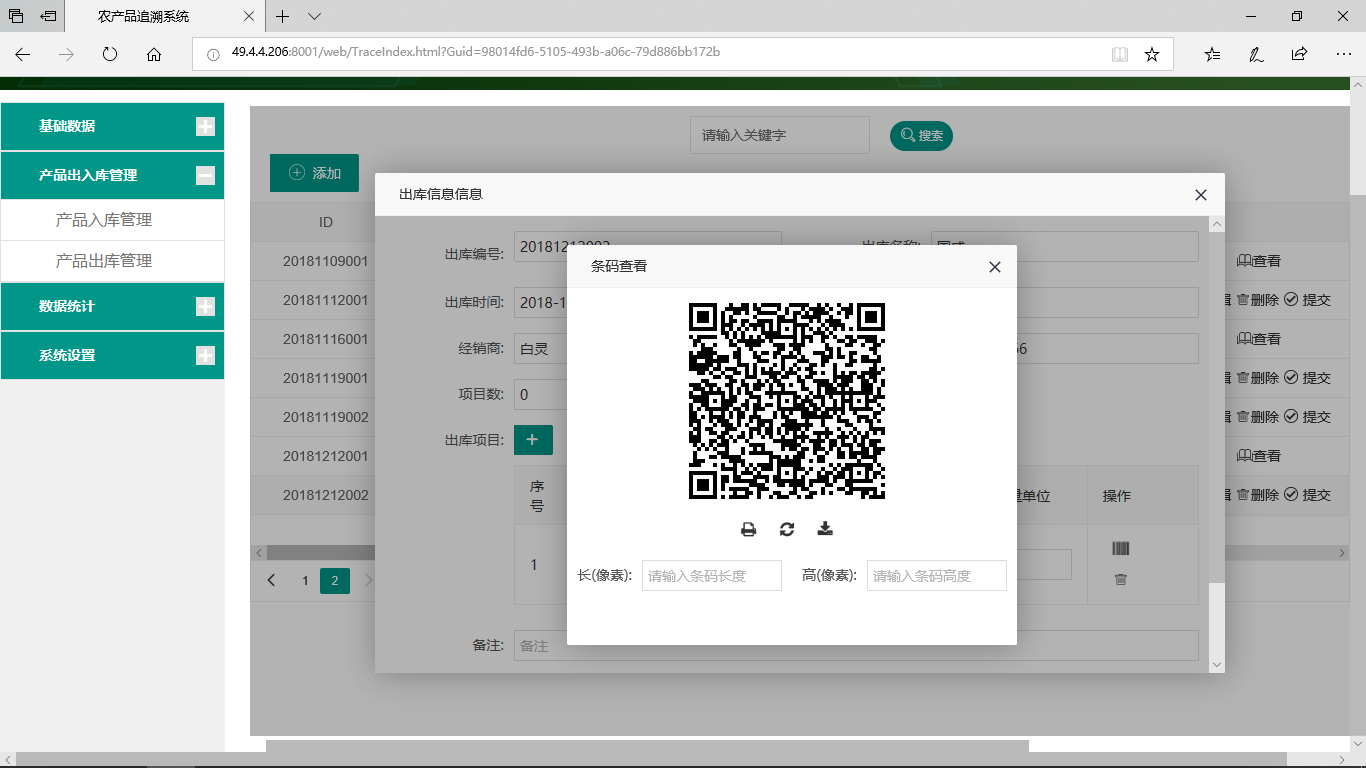Click table horizontal scrollbar right arrow
The width and height of the screenshot is (1366, 768).
point(1342,552)
